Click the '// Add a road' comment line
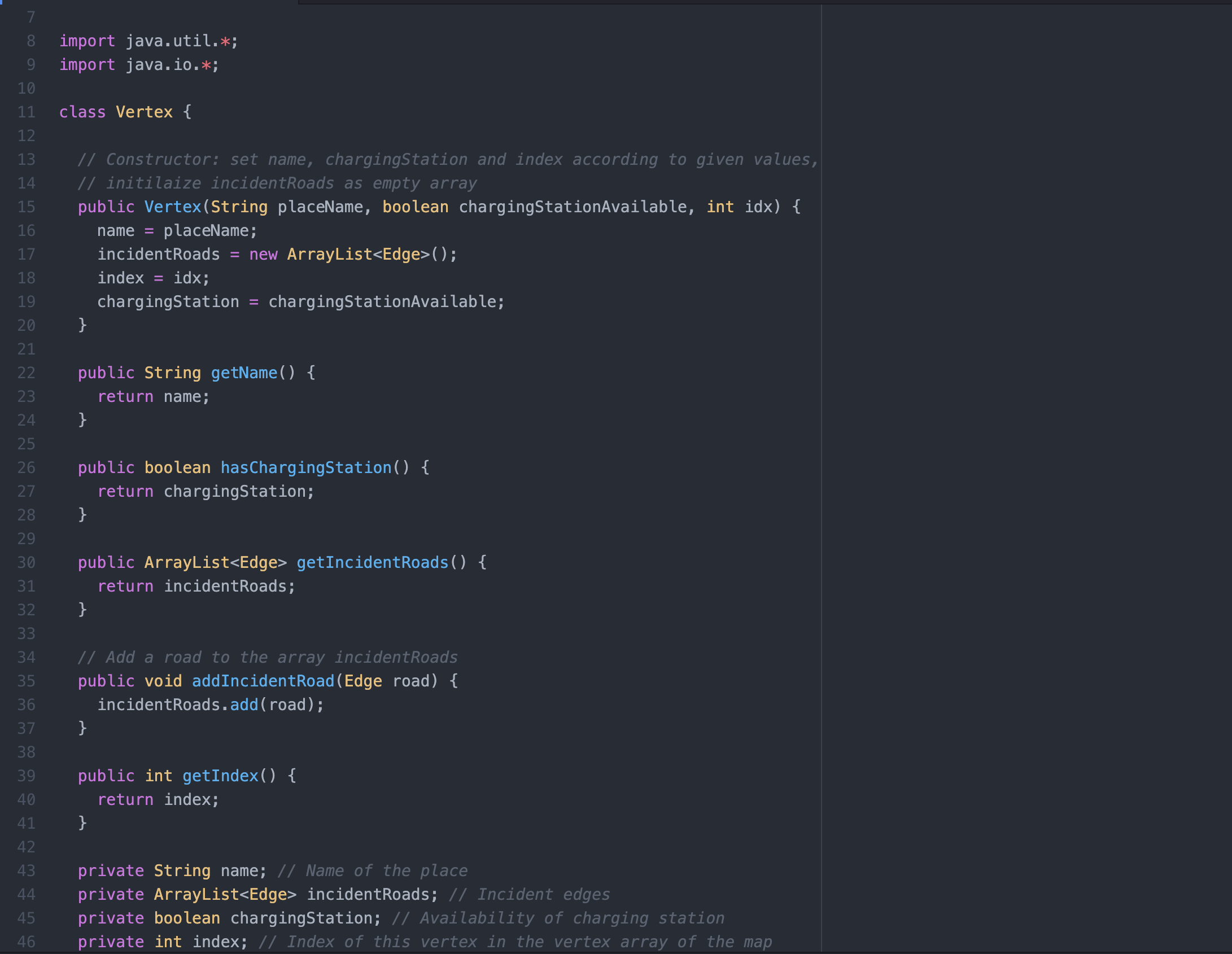This screenshot has width=1232, height=954. (268, 658)
